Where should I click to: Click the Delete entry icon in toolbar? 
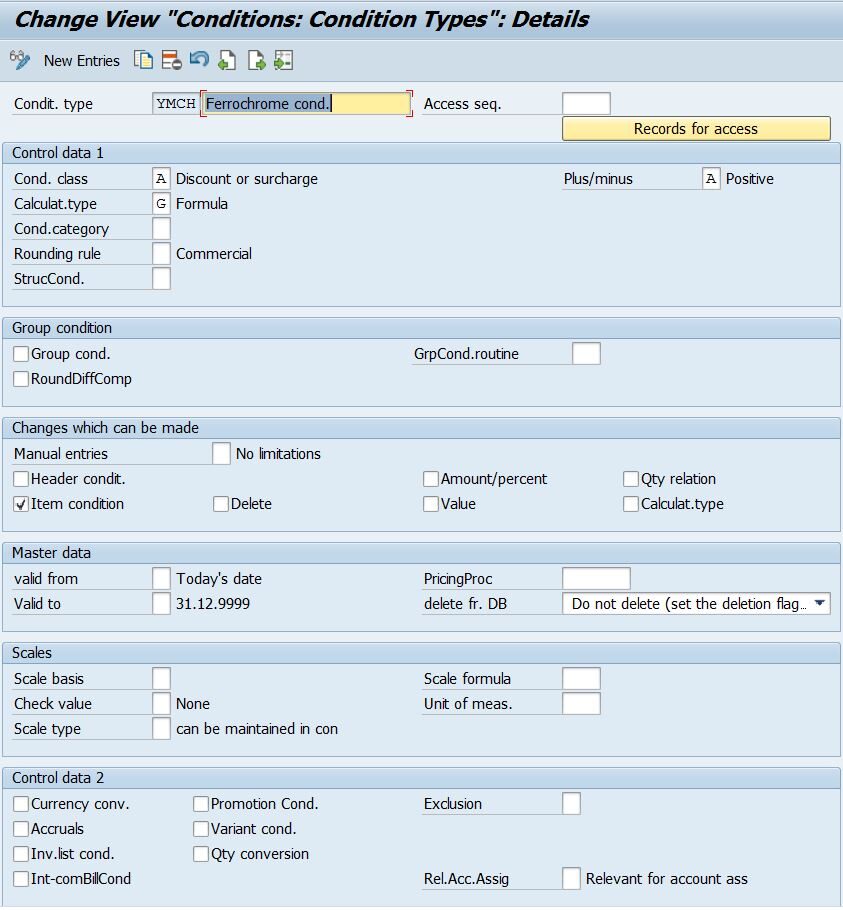click(171, 60)
